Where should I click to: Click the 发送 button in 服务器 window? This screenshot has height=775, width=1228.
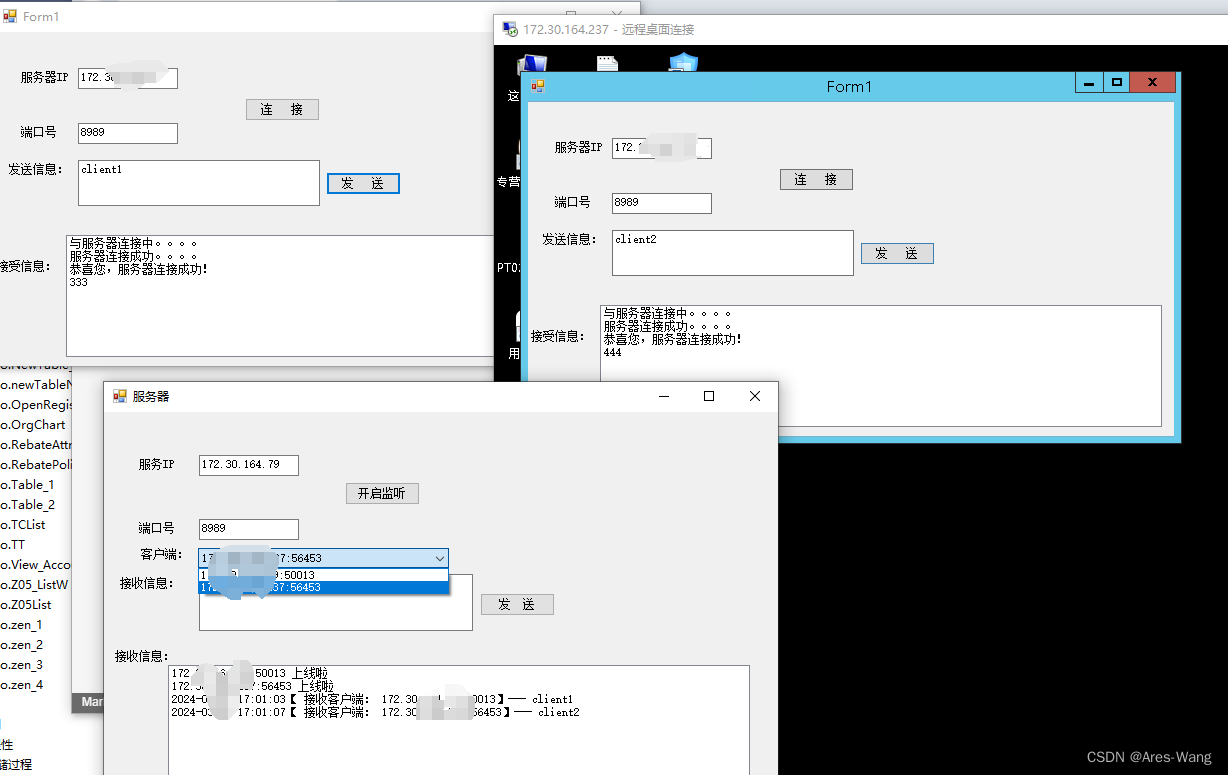pyautogui.click(x=517, y=605)
